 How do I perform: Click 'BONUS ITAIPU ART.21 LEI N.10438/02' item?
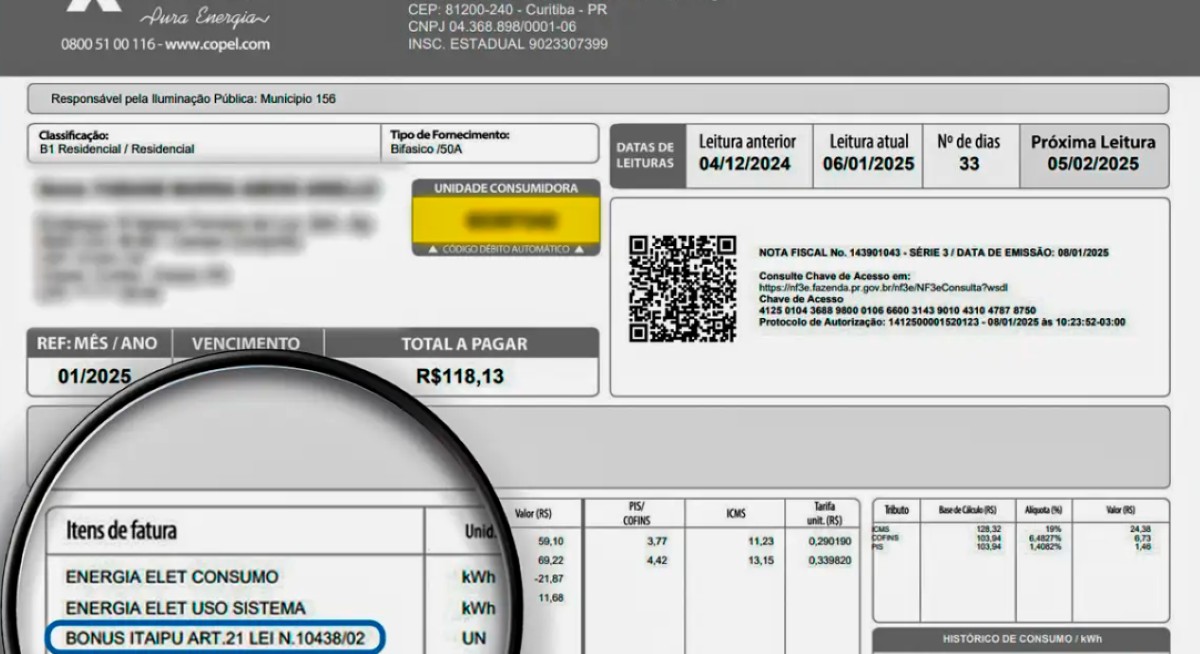tap(215, 637)
